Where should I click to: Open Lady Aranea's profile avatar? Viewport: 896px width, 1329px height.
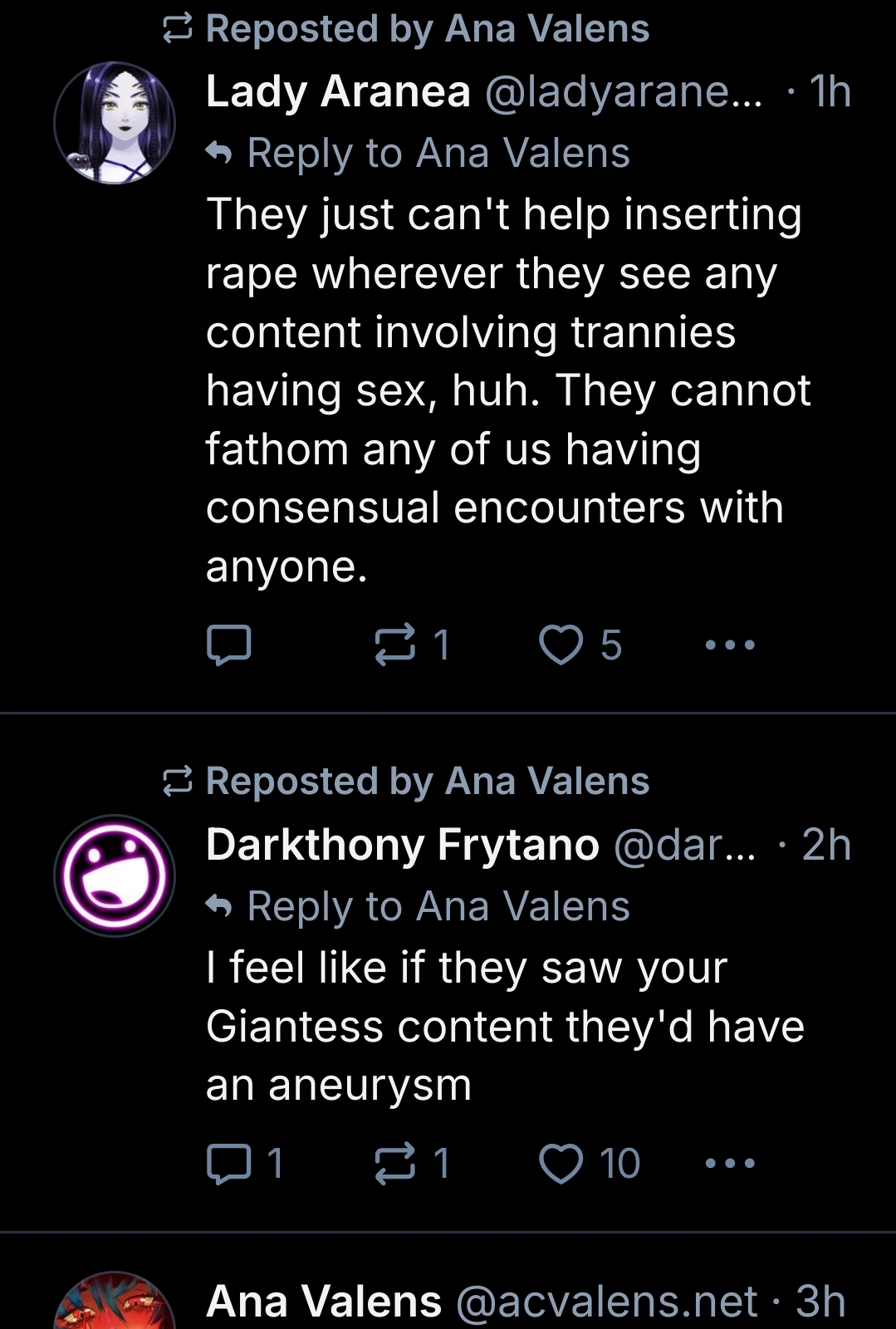pos(115,123)
